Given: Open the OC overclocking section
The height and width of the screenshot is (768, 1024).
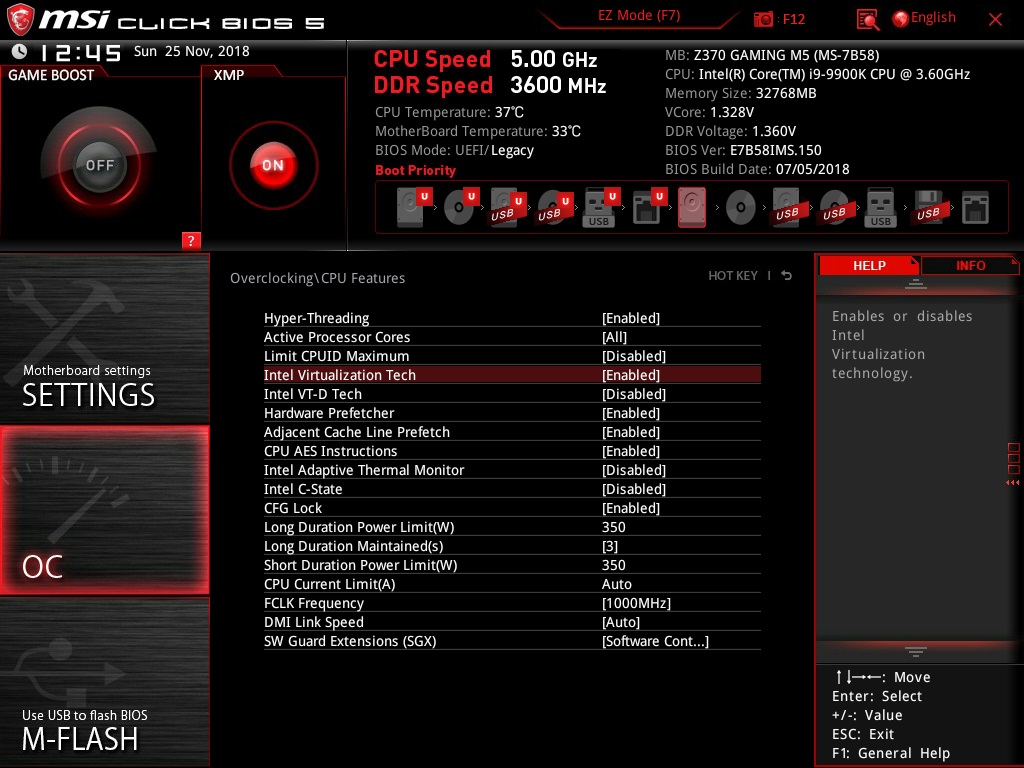Looking at the screenshot, I should pos(104,510).
